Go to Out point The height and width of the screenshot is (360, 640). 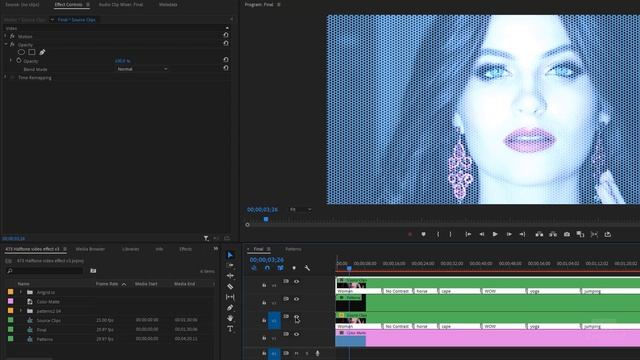522,234
